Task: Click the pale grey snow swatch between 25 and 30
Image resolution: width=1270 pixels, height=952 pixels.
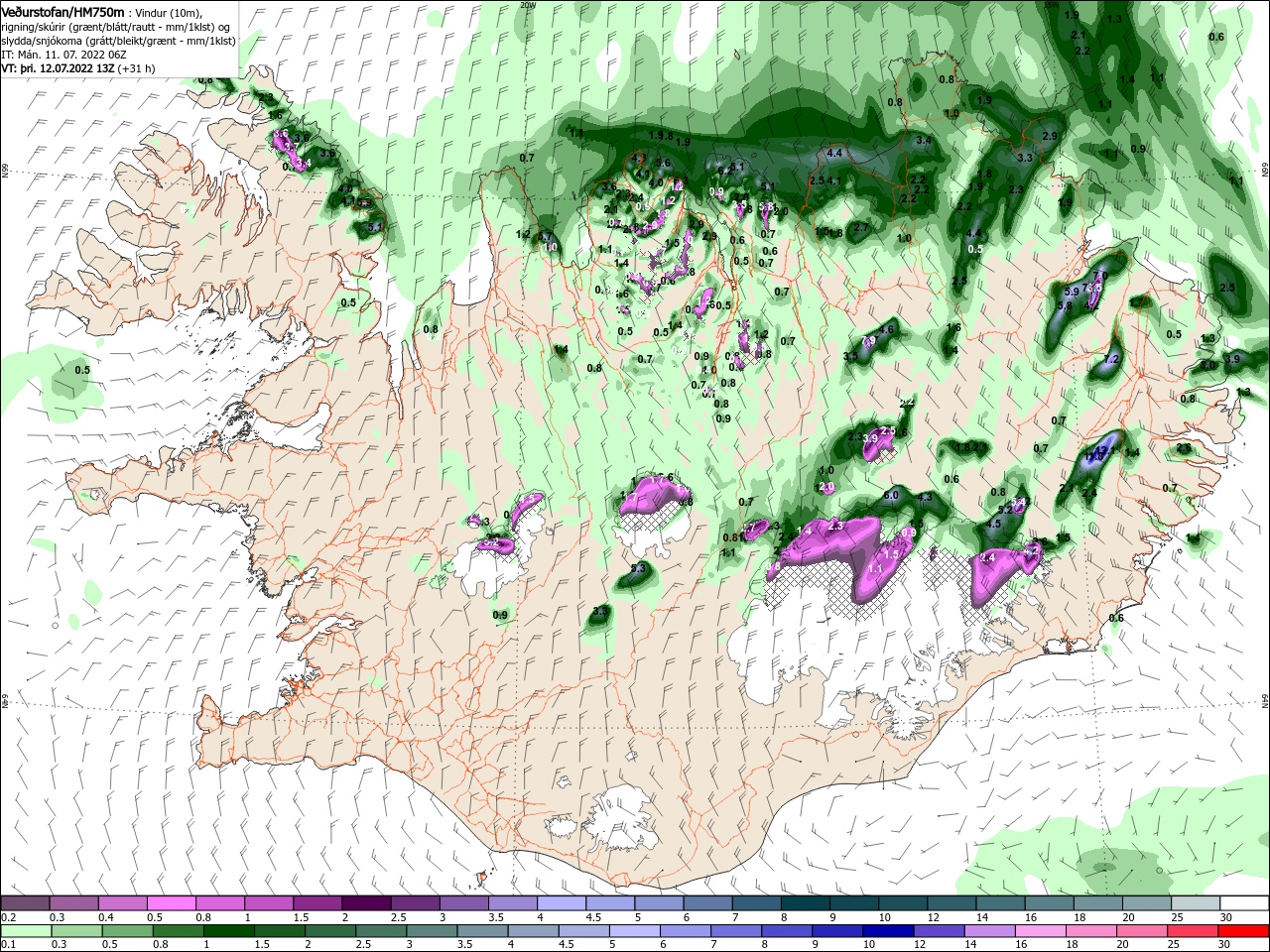Action: coord(1196,903)
